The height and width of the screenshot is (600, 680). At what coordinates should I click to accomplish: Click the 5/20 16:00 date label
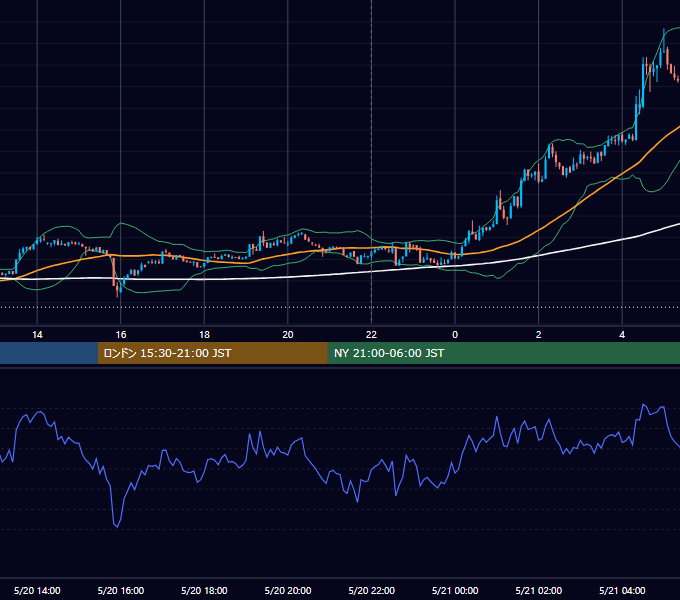tap(121, 590)
